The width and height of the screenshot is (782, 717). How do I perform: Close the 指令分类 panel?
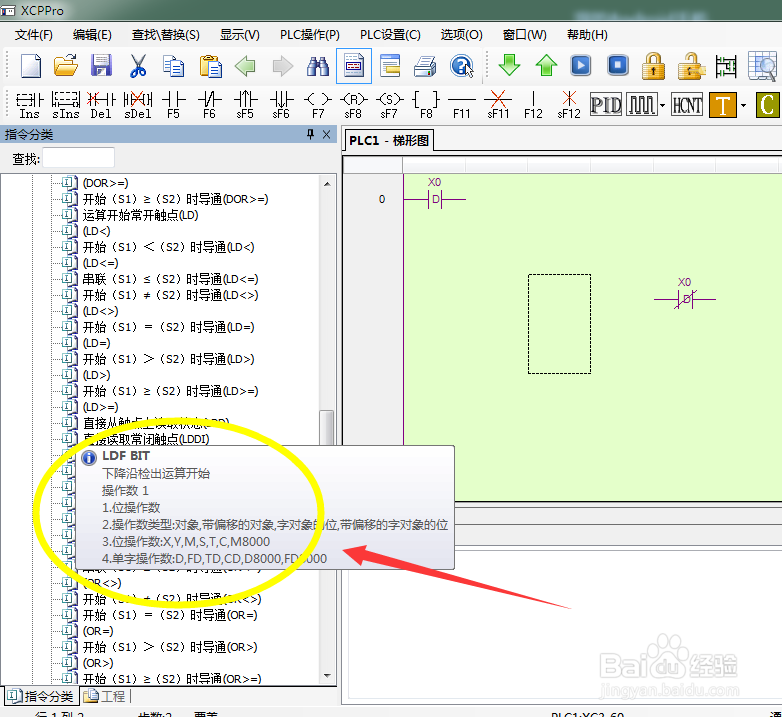(x=327, y=134)
